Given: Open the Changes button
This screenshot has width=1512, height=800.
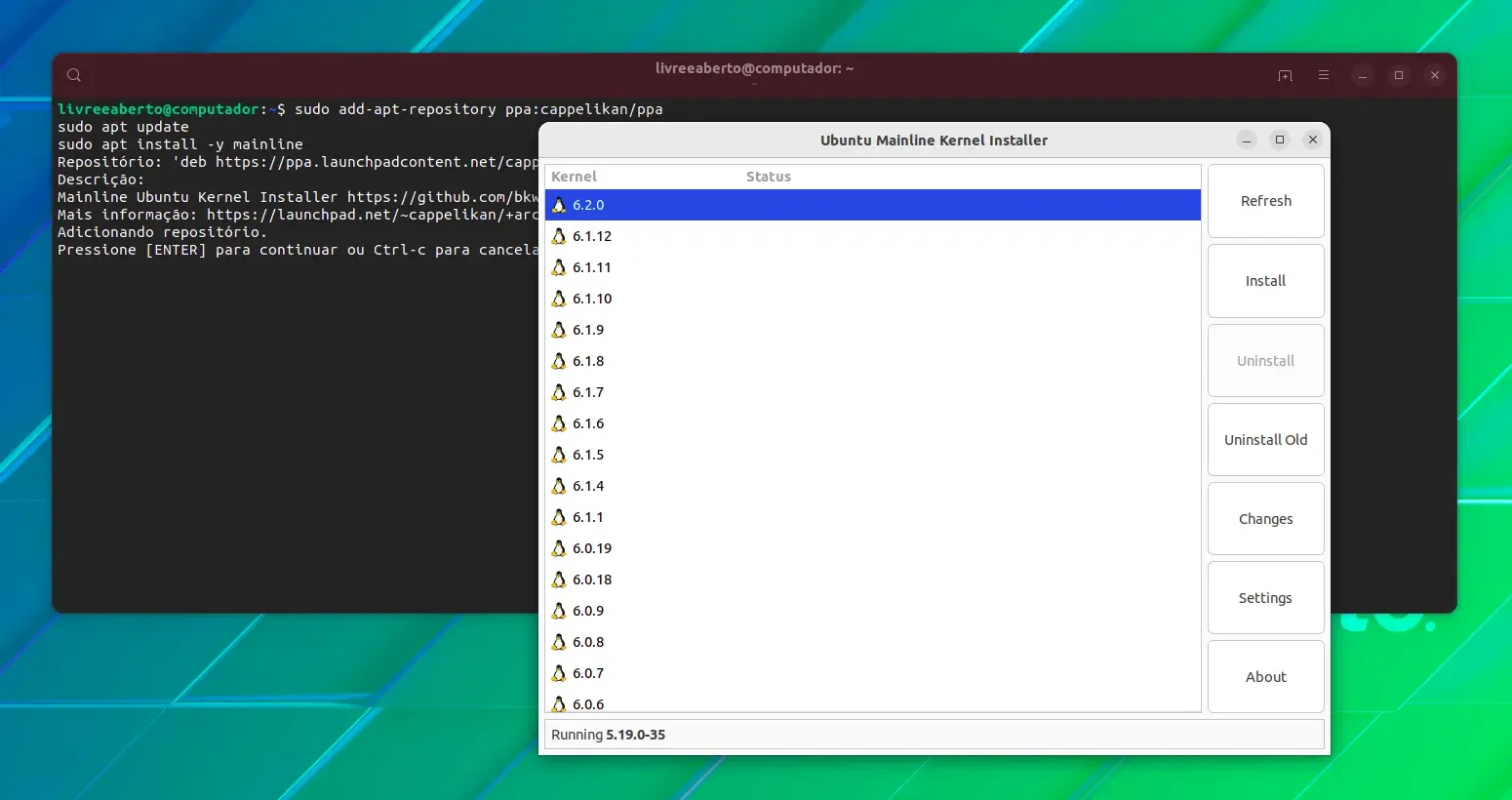Looking at the screenshot, I should (1266, 519).
